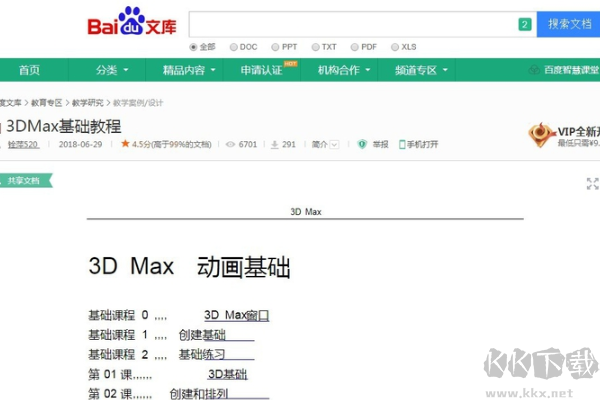600x400 pixels.
Task: Open the 申请认证 menu item
Action: pyautogui.click(x=261, y=70)
